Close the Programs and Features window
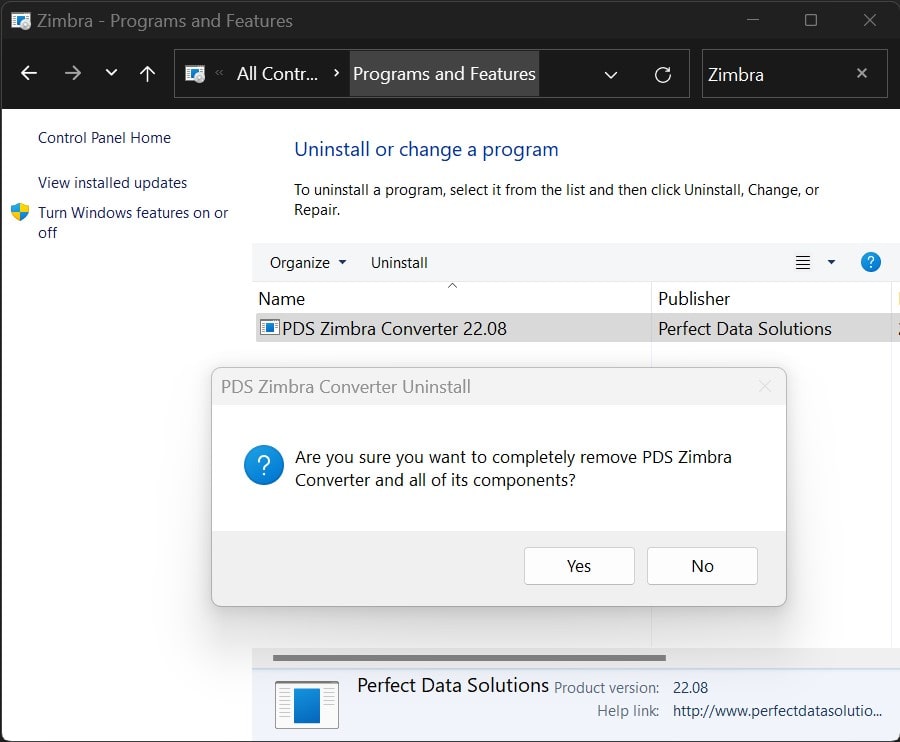The height and width of the screenshot is (742, 900). pos(870,20)
